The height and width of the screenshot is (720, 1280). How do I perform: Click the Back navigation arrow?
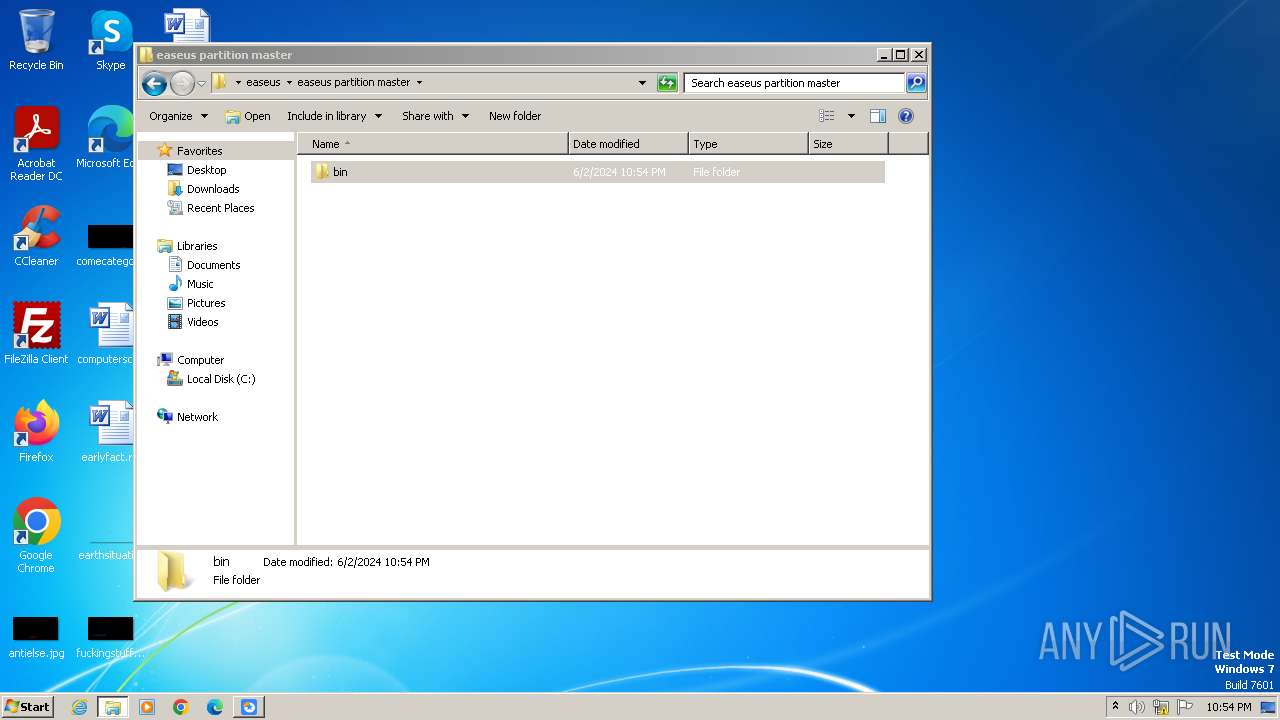coord(154,83)
